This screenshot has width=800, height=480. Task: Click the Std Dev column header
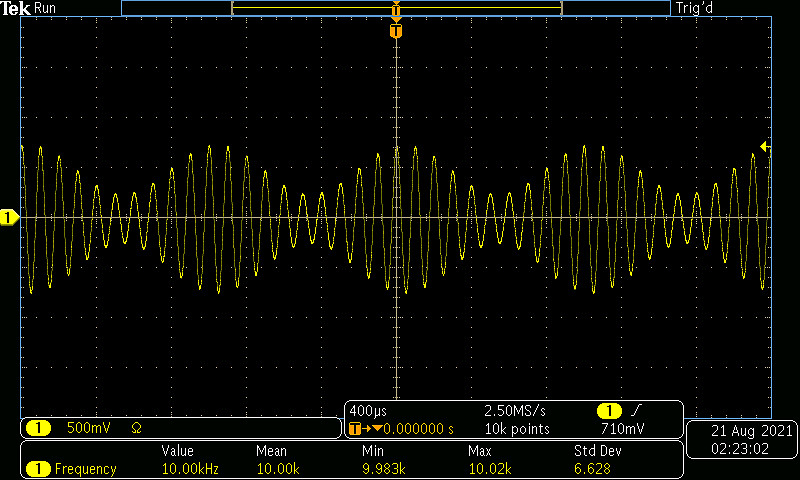click(x=597, y=451)
